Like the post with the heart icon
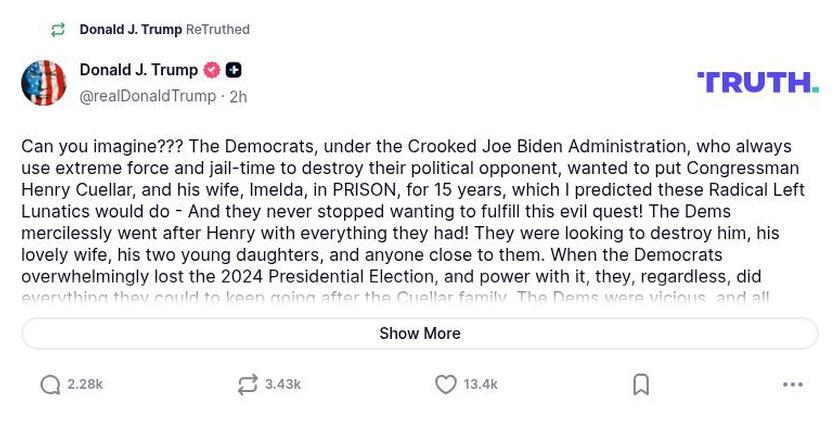 coord(446,385)
